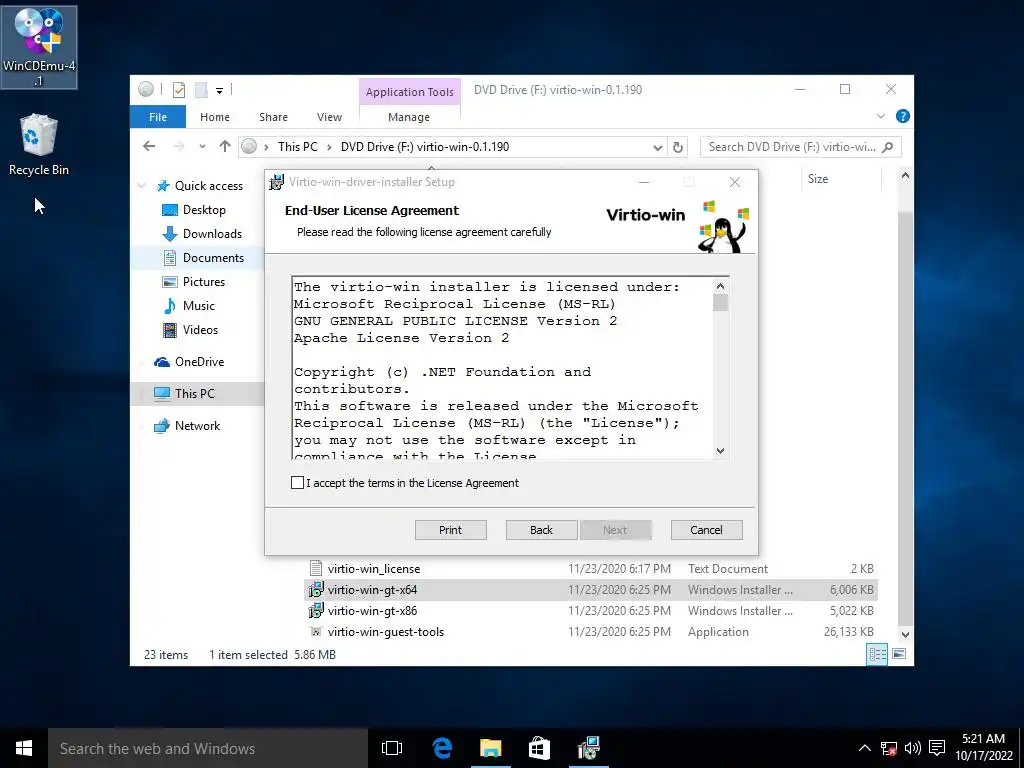1024x768 pixels.
Task: Open Videos in the navigation pane
Action: click(189, 330)
